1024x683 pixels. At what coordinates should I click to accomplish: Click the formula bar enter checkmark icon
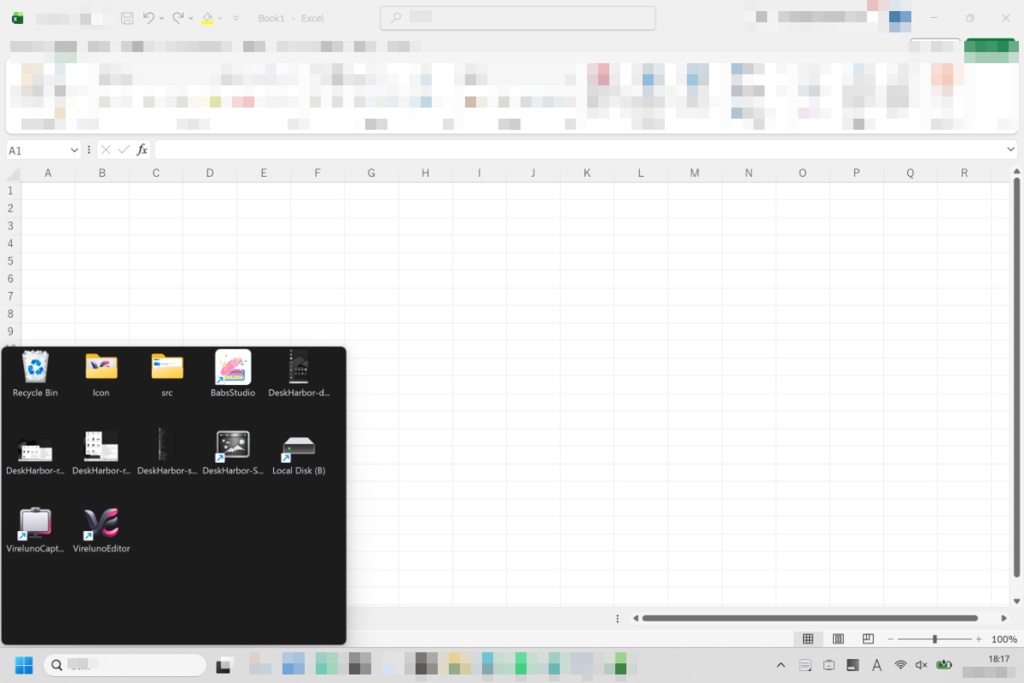point(123,150)
